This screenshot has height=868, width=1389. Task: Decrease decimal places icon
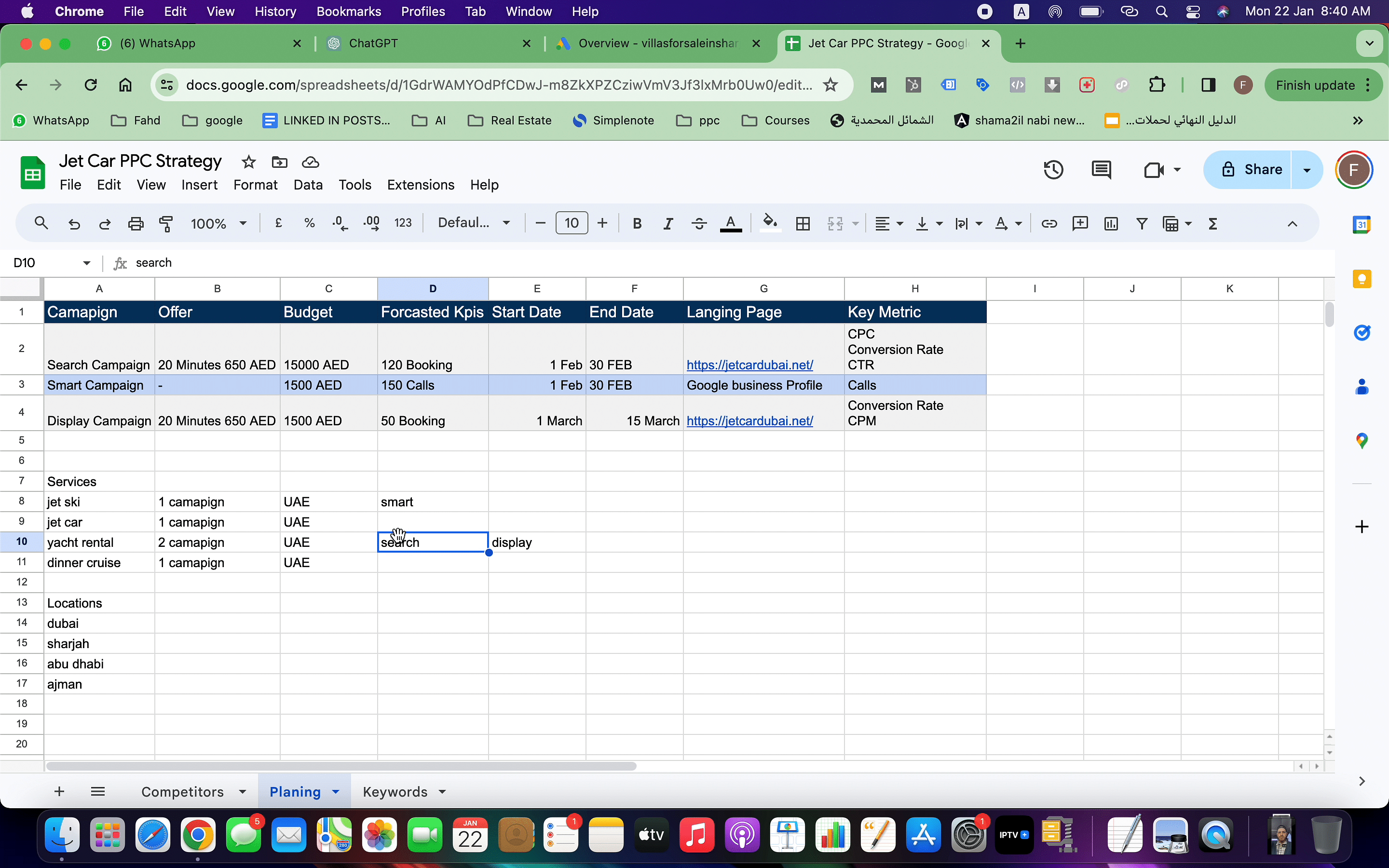coord(340,223)
